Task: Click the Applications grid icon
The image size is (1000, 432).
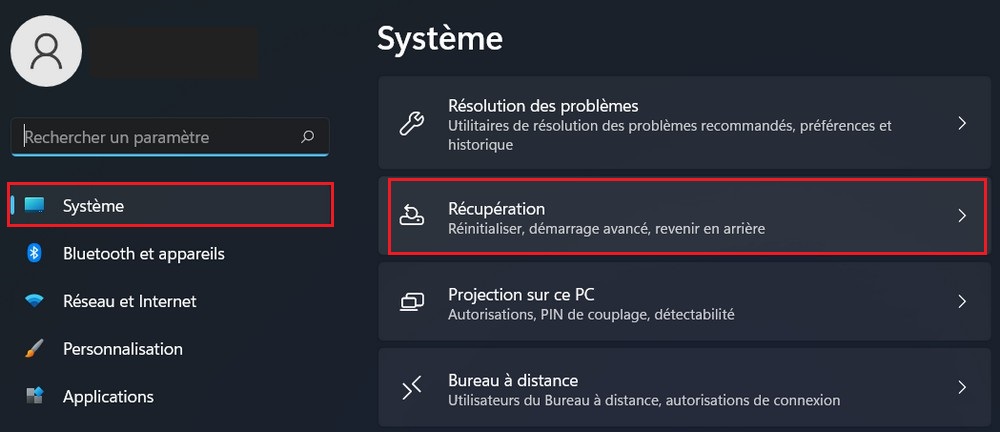Action: click(x=35, y=397)
